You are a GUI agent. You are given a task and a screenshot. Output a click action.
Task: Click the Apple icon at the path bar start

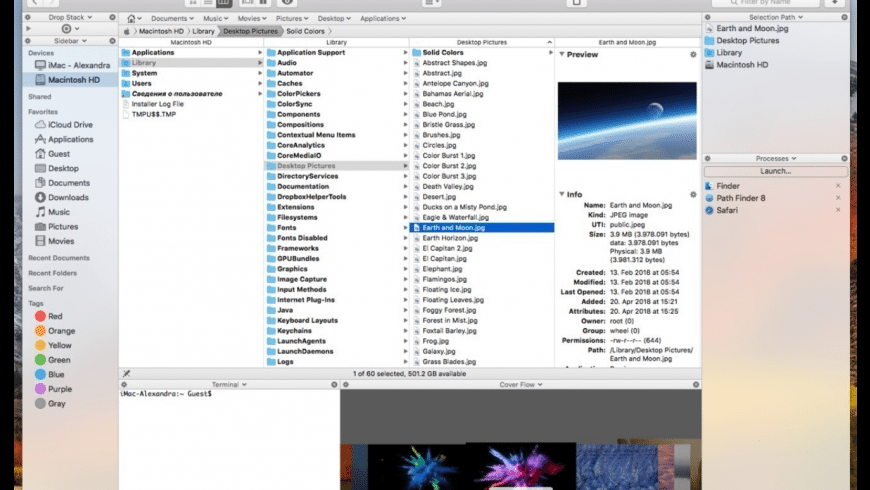point(126,31)
